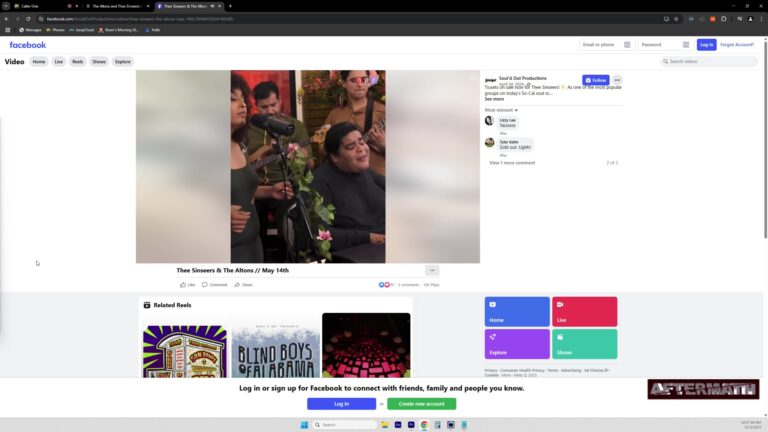This screenshot has height=432, width=768.
Task: Open Chrome three-dot menu
Action: (x=762, y=19)
